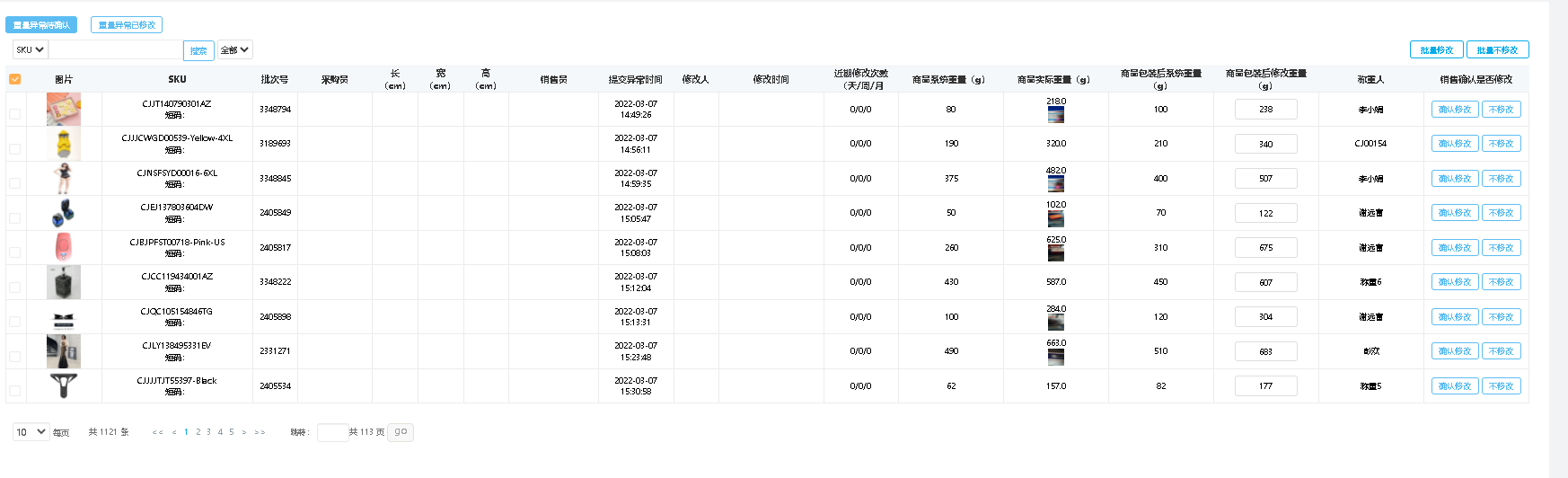Open product image for CJLY138495331EV
1568x478 pixels.
tap(64, 351)
